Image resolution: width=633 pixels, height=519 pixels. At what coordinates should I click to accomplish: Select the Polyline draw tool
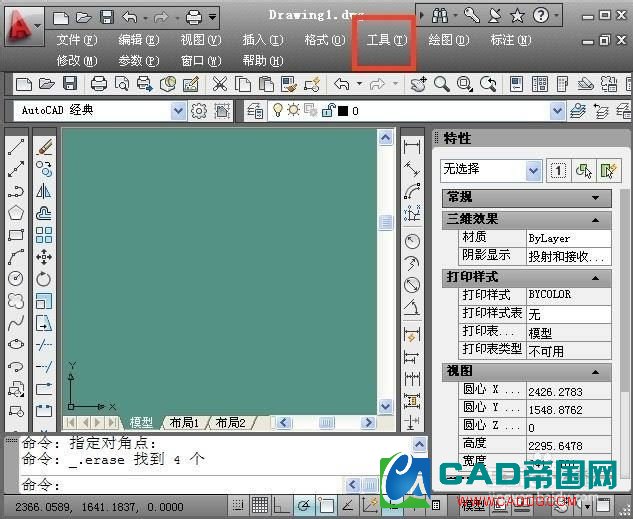16,191
